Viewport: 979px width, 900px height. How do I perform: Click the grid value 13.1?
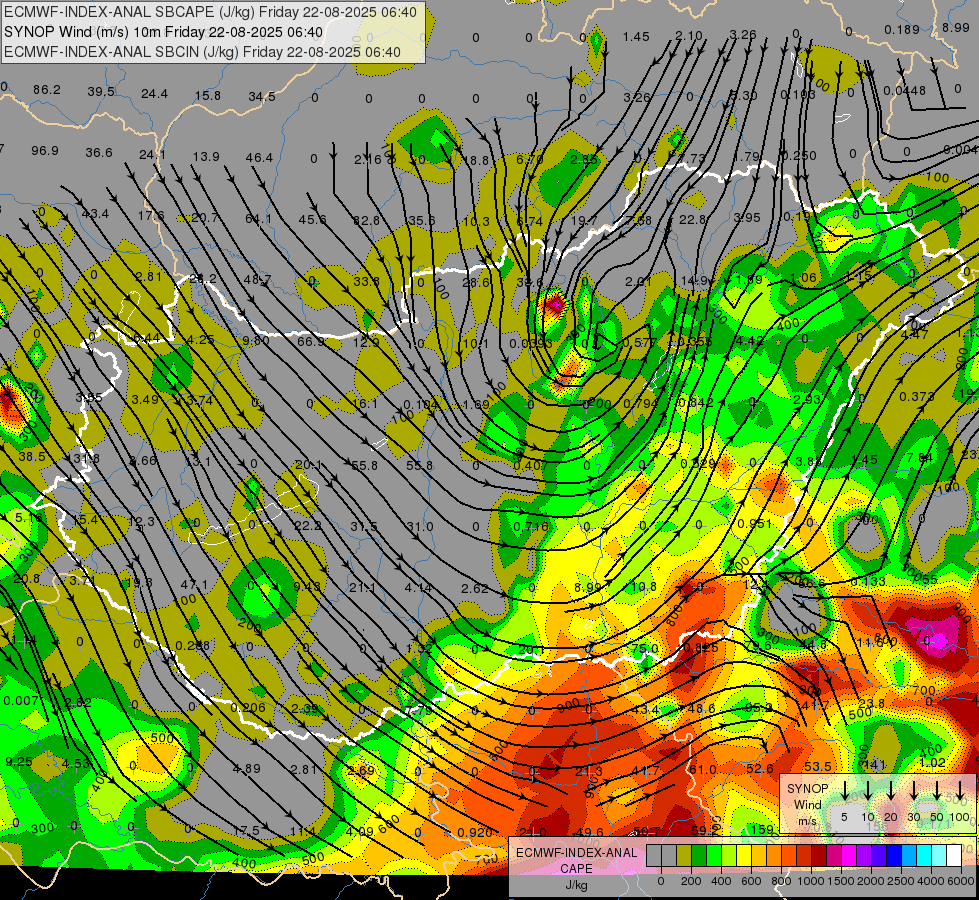(x=199, y=462)
